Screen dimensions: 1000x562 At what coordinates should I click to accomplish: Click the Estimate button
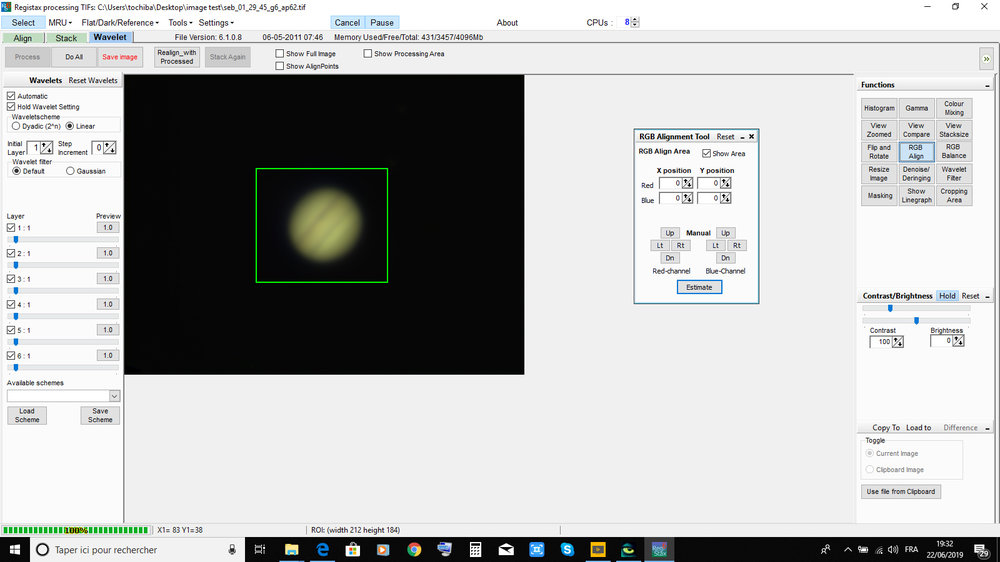point(699,287)
